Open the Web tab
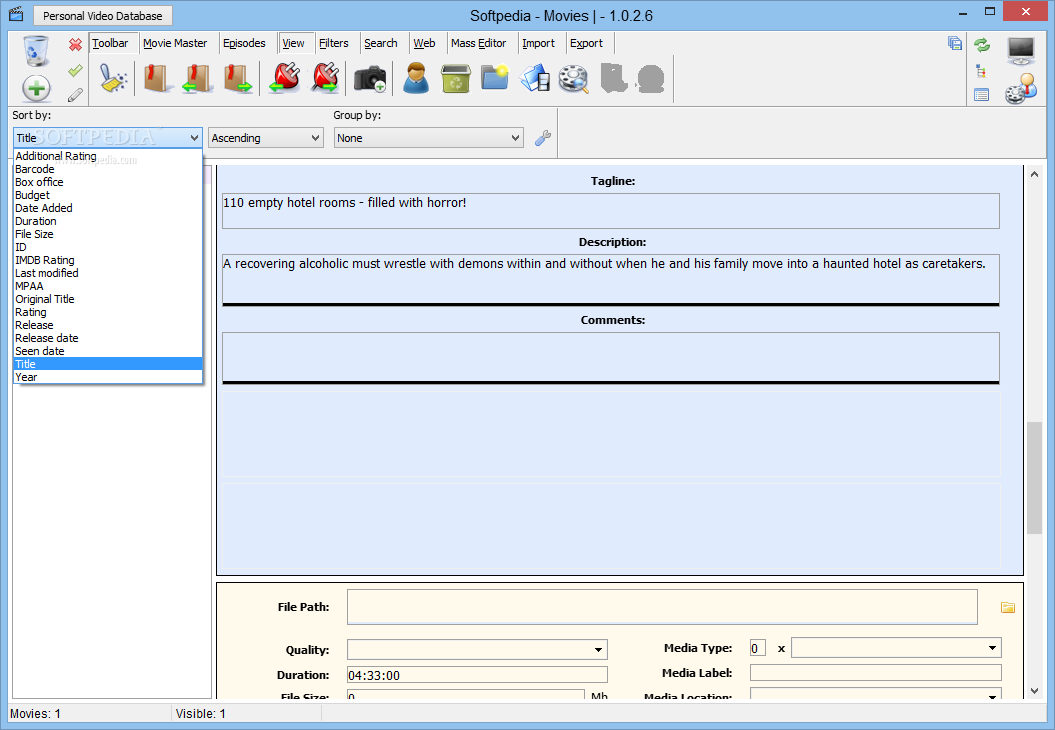The width and height of the screenshot is (1055, 730). pos(425,43)
